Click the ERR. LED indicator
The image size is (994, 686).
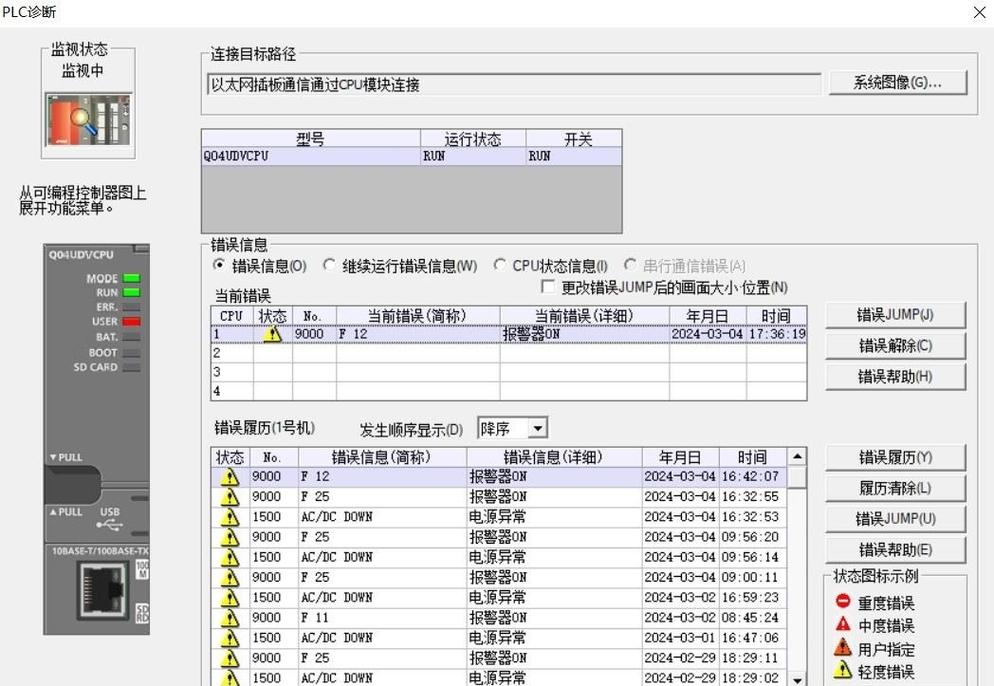[x=132, y=307]
